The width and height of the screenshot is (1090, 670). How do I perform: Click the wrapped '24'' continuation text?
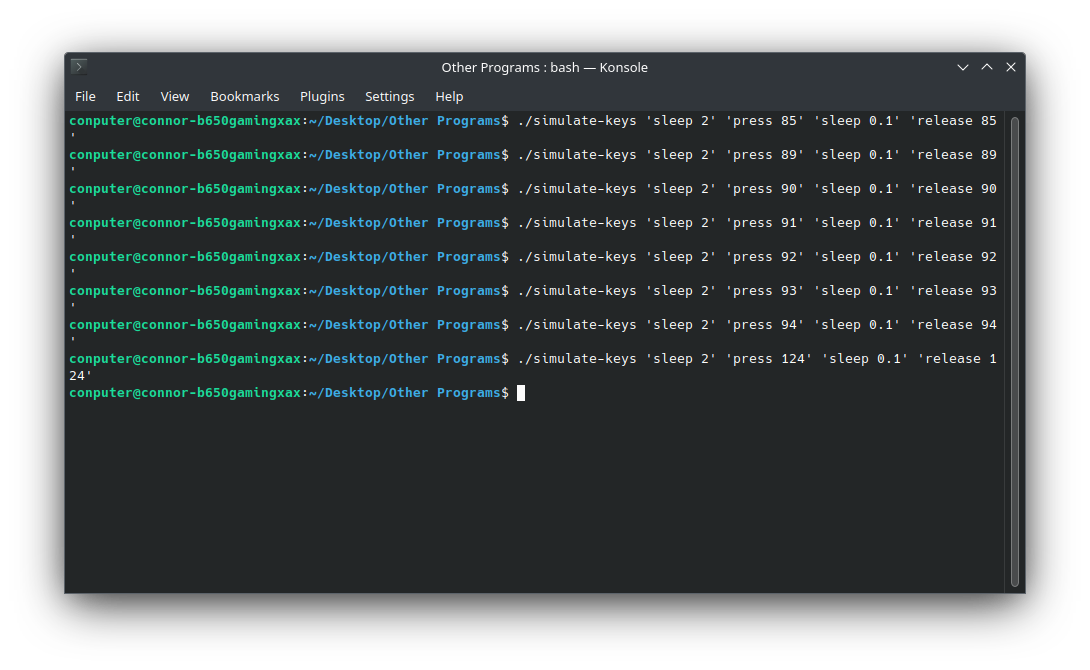81,376
